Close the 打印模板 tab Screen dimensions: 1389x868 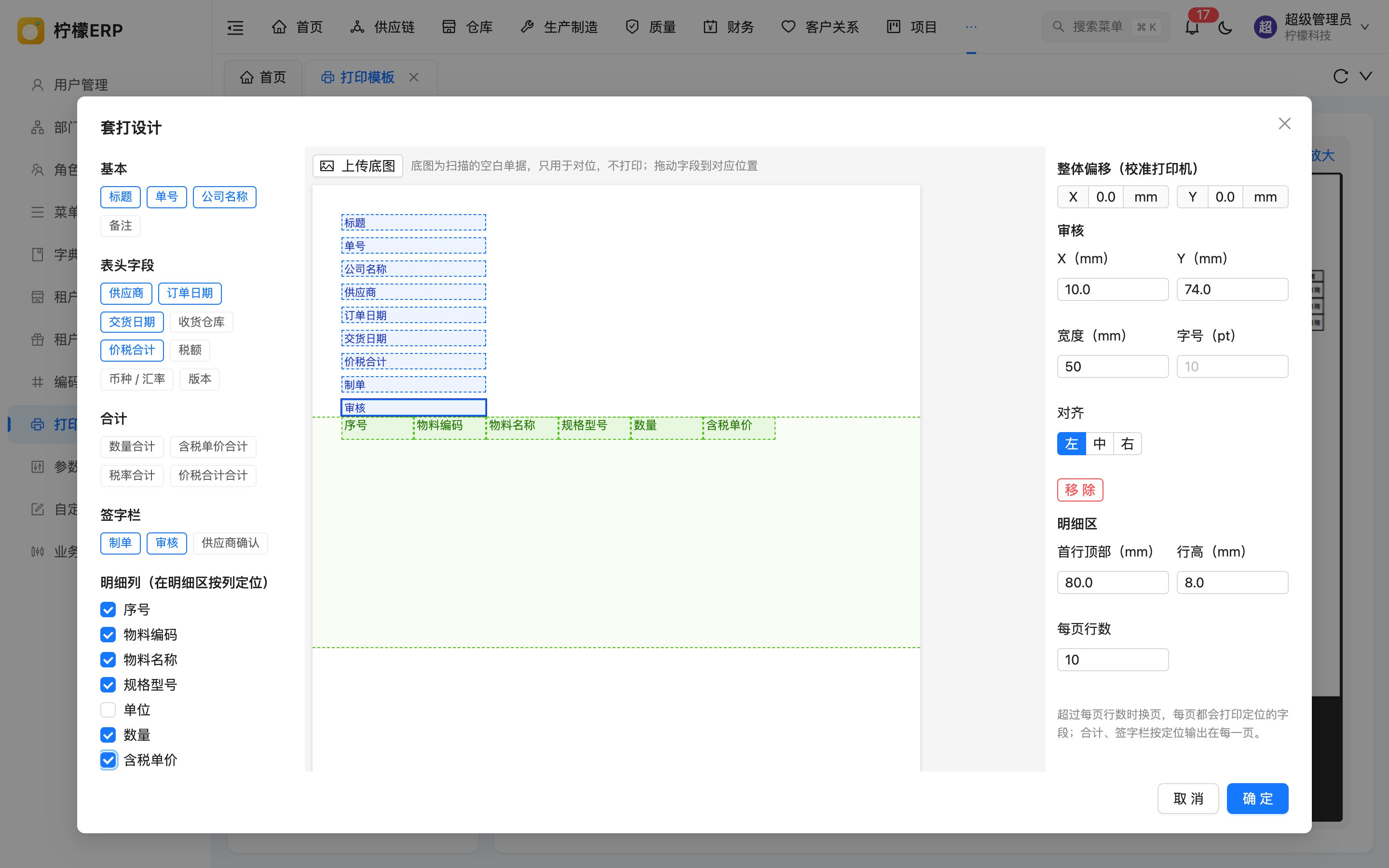pos(414,77)
